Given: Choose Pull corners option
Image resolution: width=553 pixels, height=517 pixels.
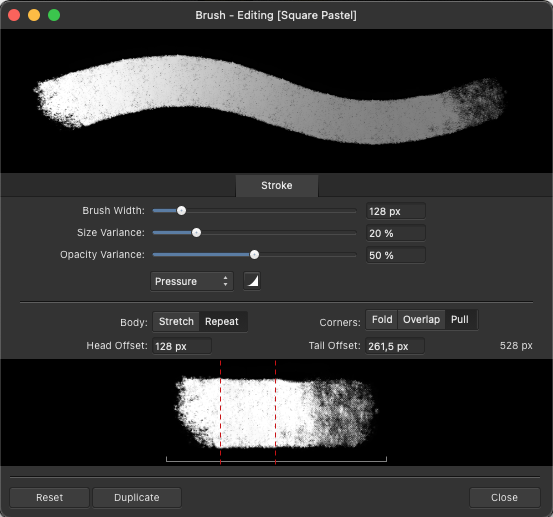Looking at the screenshot, I should click(460, 320).
